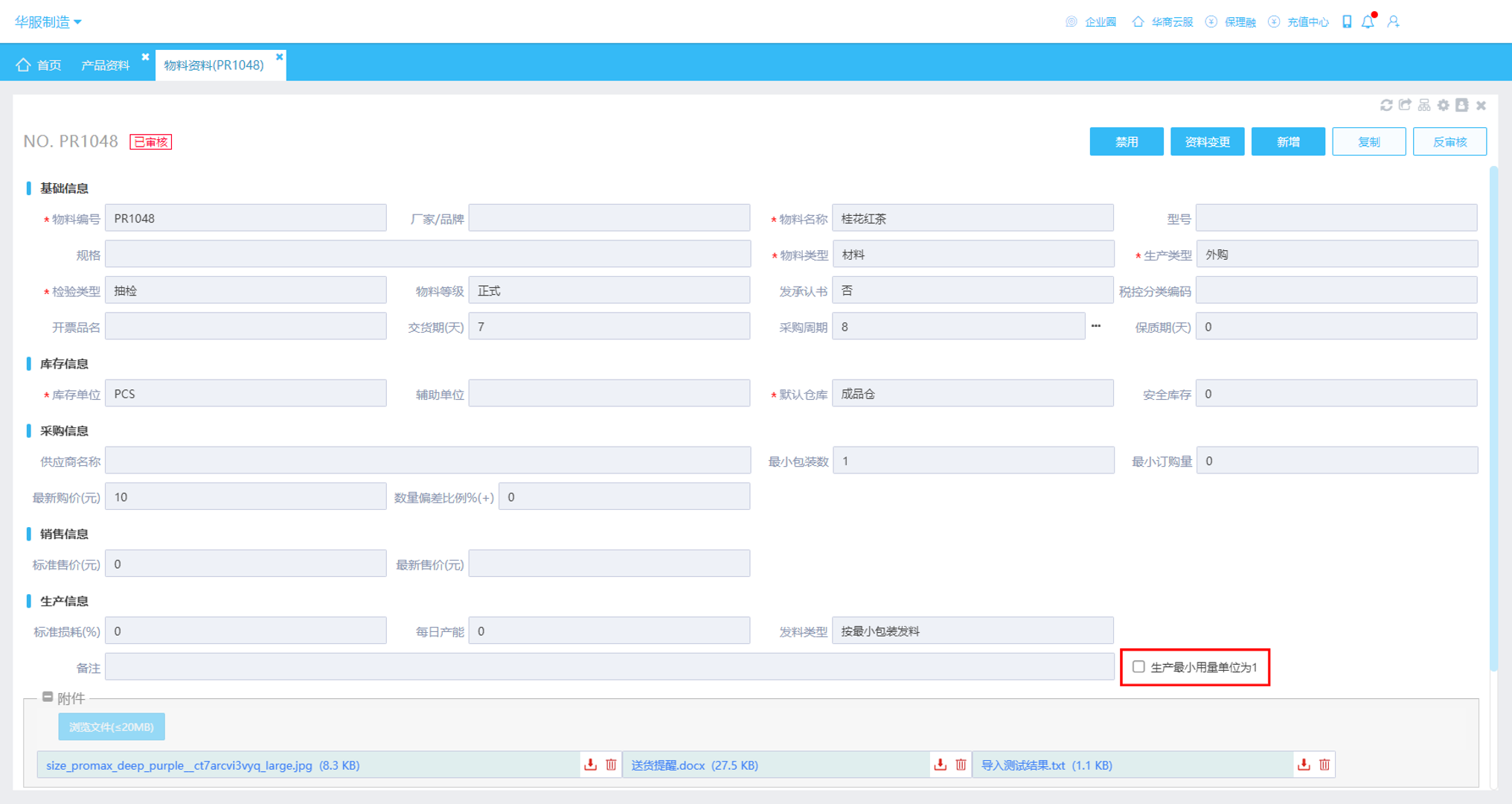Screen dimensions: 1512x804
Task: Open the 物料类型 field
Action: (x=973, y=255)
